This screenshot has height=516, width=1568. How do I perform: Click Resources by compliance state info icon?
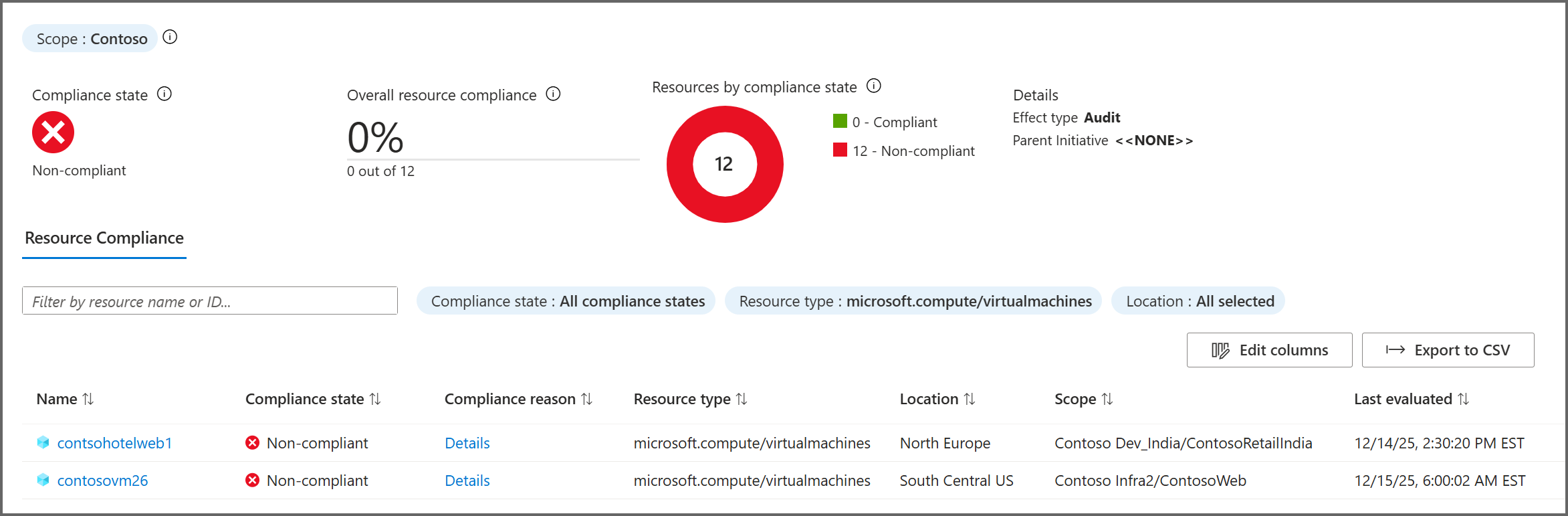[x=873, y=86]
